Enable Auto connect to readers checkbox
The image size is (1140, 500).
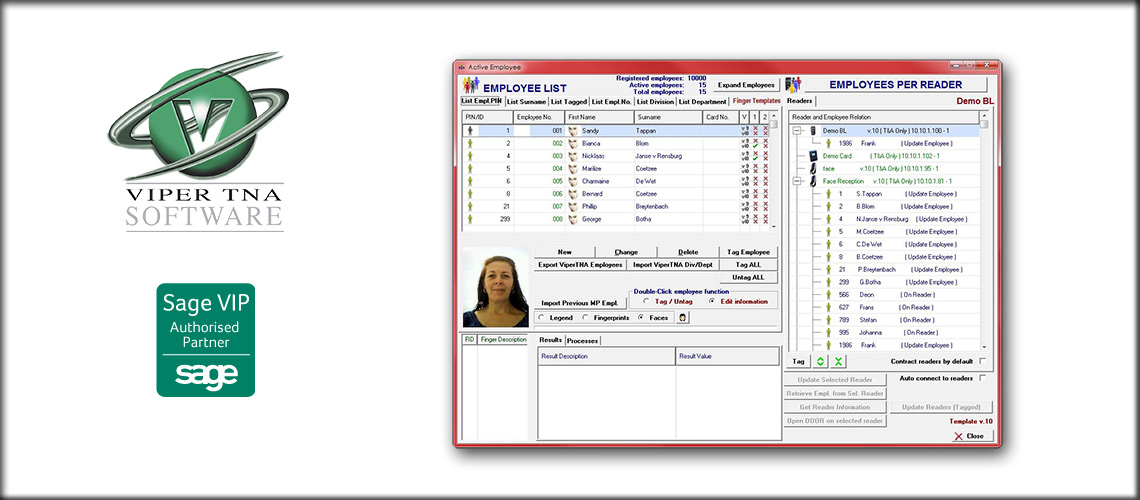pyautogui.click(x=983, y=378)
